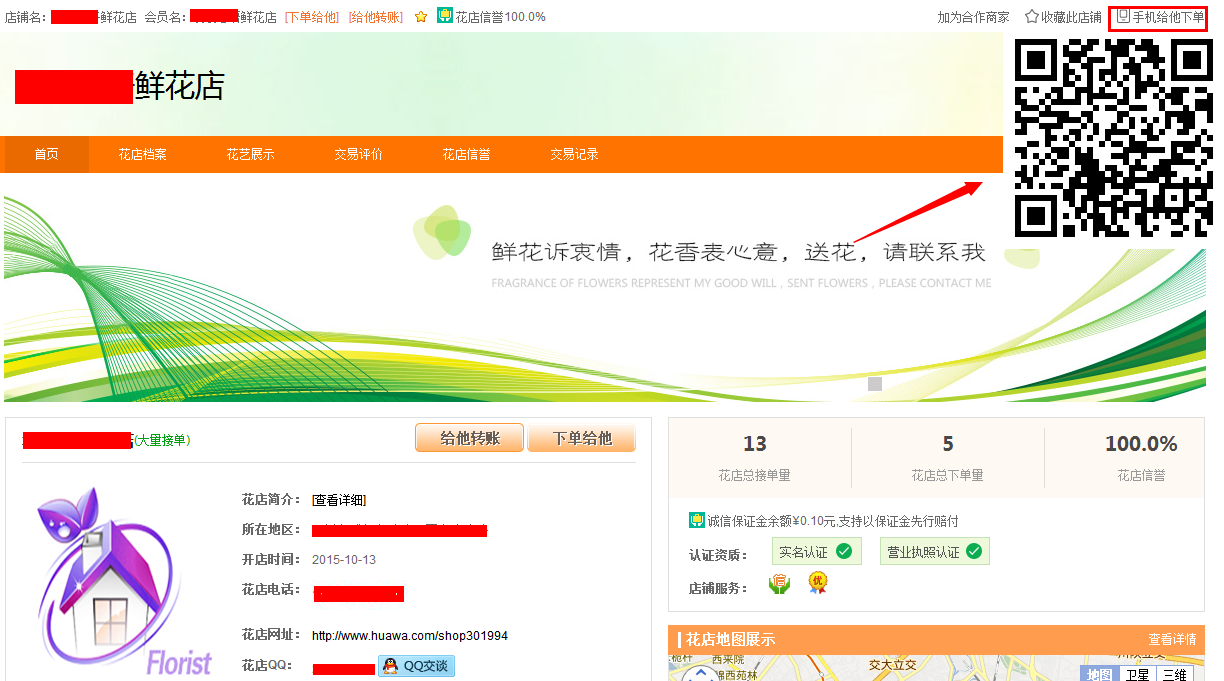This screenshot has width=1224, height=681.
Task: Click the green shop reputation badge icon
Action: click(x=445, y=16)
